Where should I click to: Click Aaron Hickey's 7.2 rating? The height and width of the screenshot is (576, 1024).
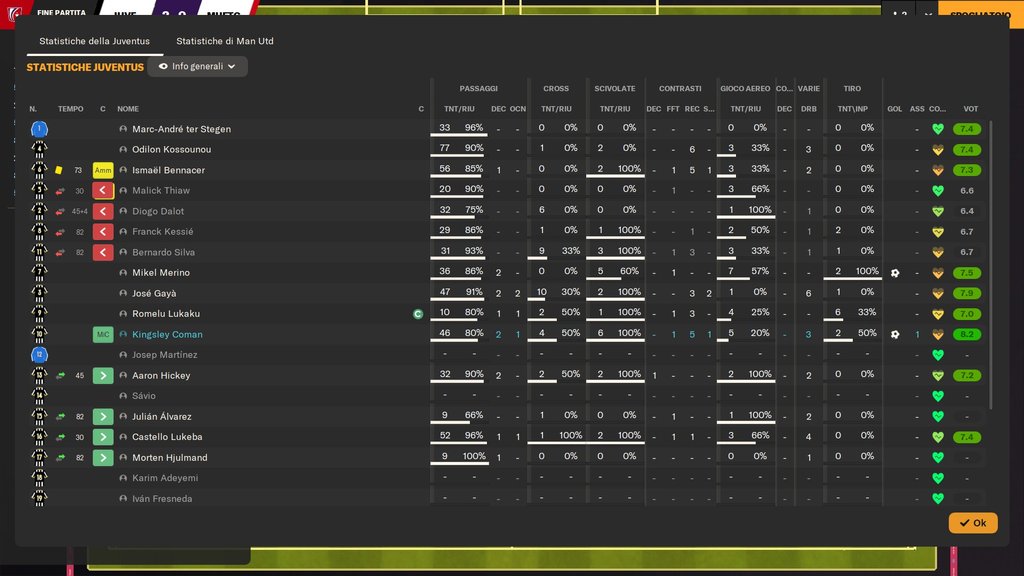967,376
